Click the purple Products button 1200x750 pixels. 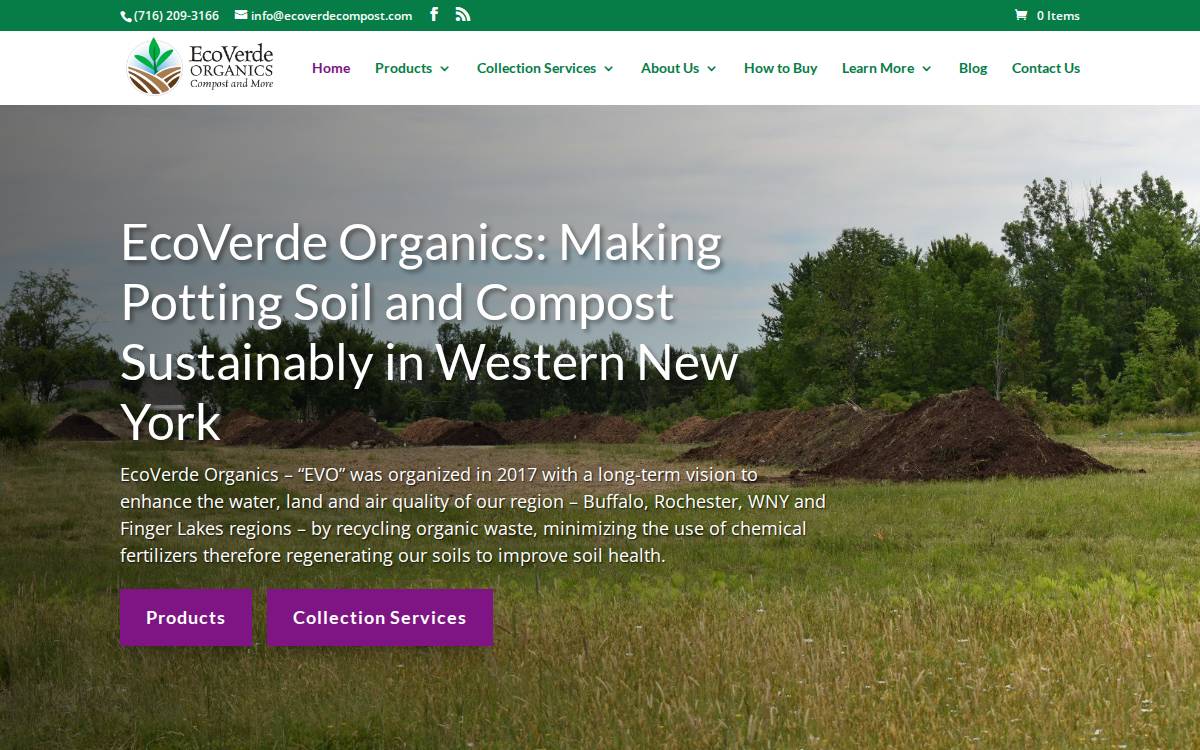click(x=186, y=617)
